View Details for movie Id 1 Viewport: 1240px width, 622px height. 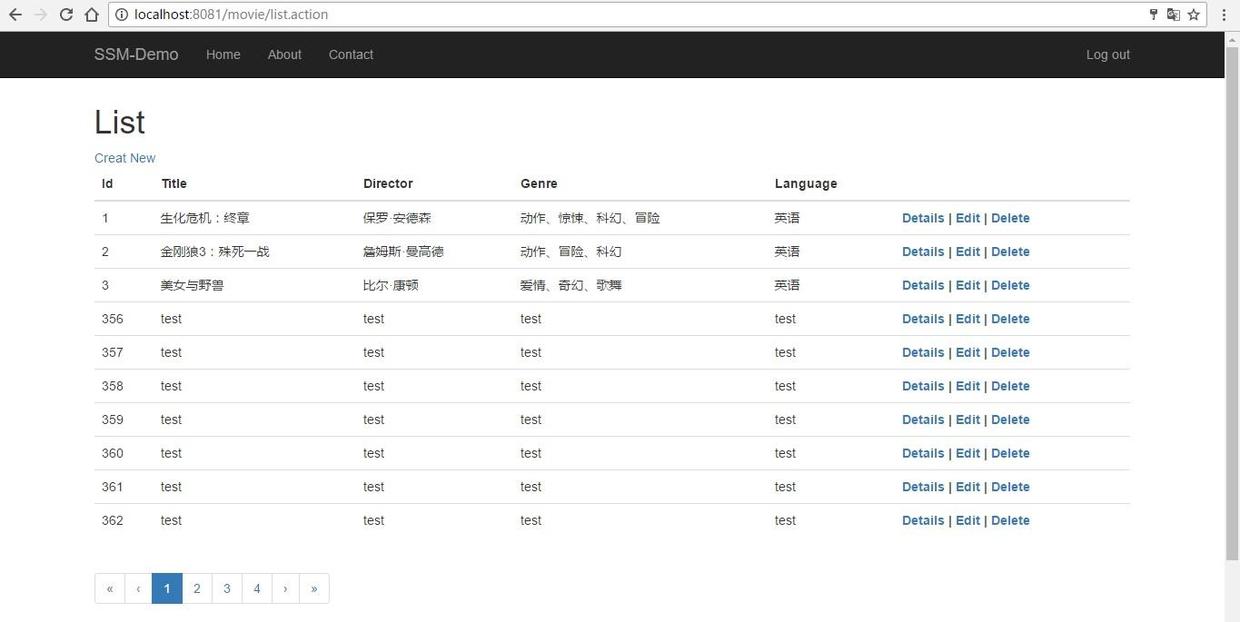pyautogui.click(x=923, y=218)
